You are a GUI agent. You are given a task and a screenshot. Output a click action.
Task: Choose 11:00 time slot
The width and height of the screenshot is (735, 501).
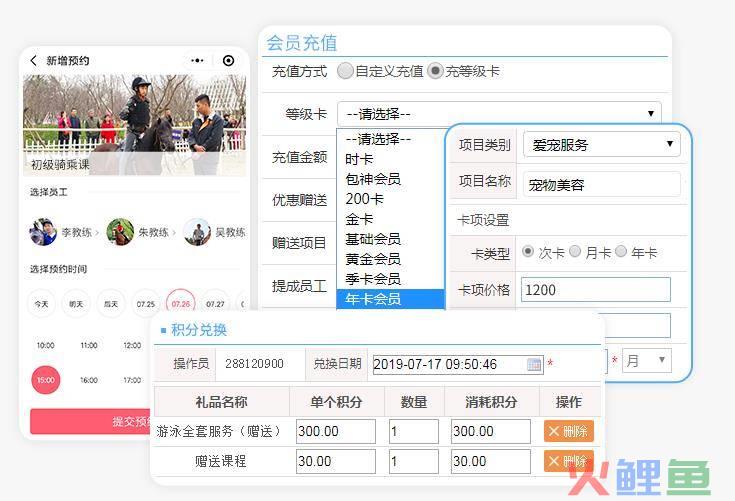coord(89,345)
